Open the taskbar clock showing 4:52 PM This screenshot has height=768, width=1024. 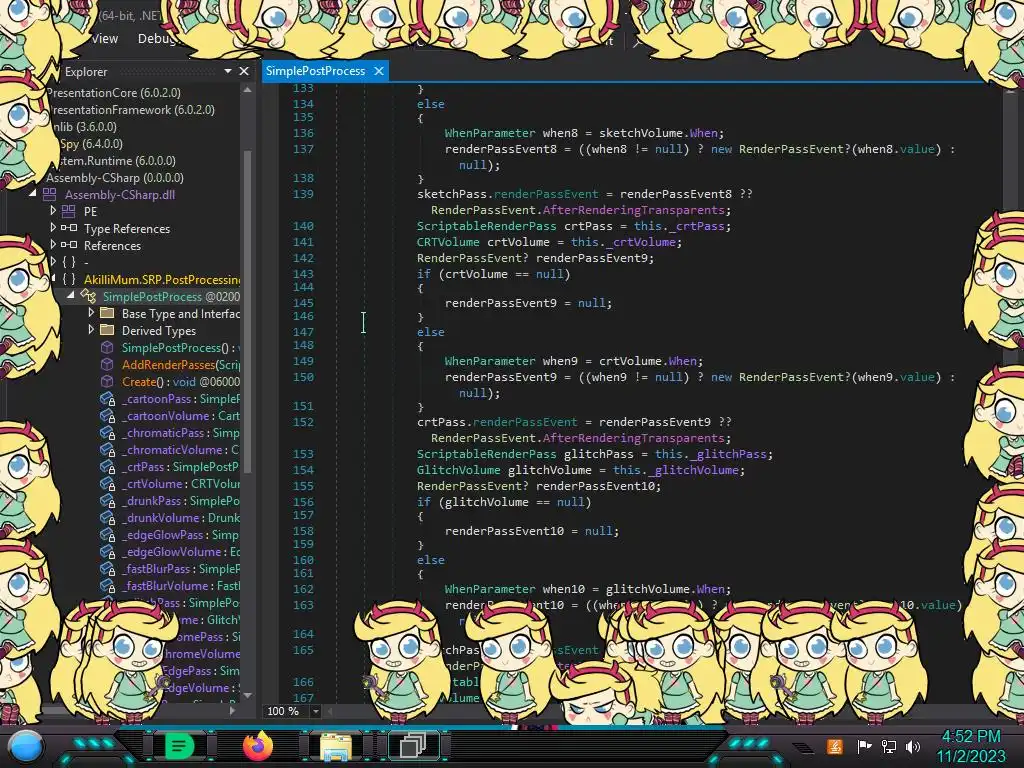(971, 746)
